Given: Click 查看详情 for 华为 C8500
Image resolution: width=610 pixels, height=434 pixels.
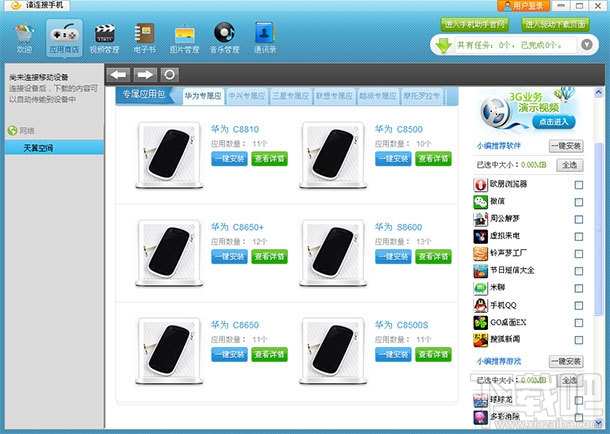Looking at the screenshot, I should [x=433, y=159].
